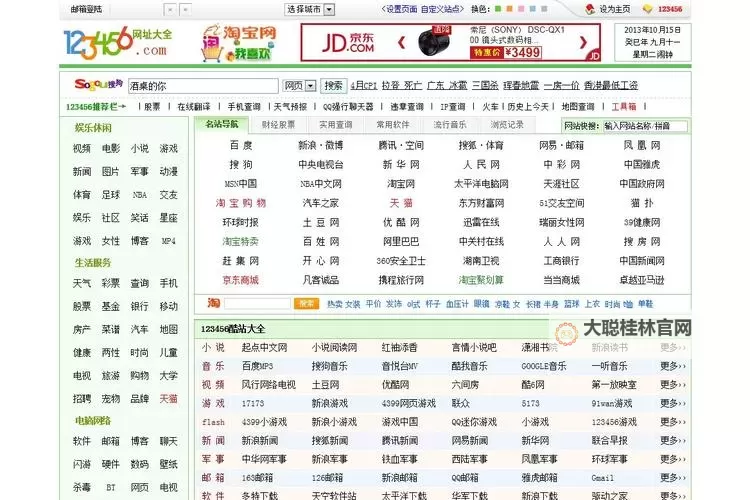The height and width of the screenshot is (500, 750).
Task: Focus the 网站快搜 quick search field
Action: coord(645,126)
